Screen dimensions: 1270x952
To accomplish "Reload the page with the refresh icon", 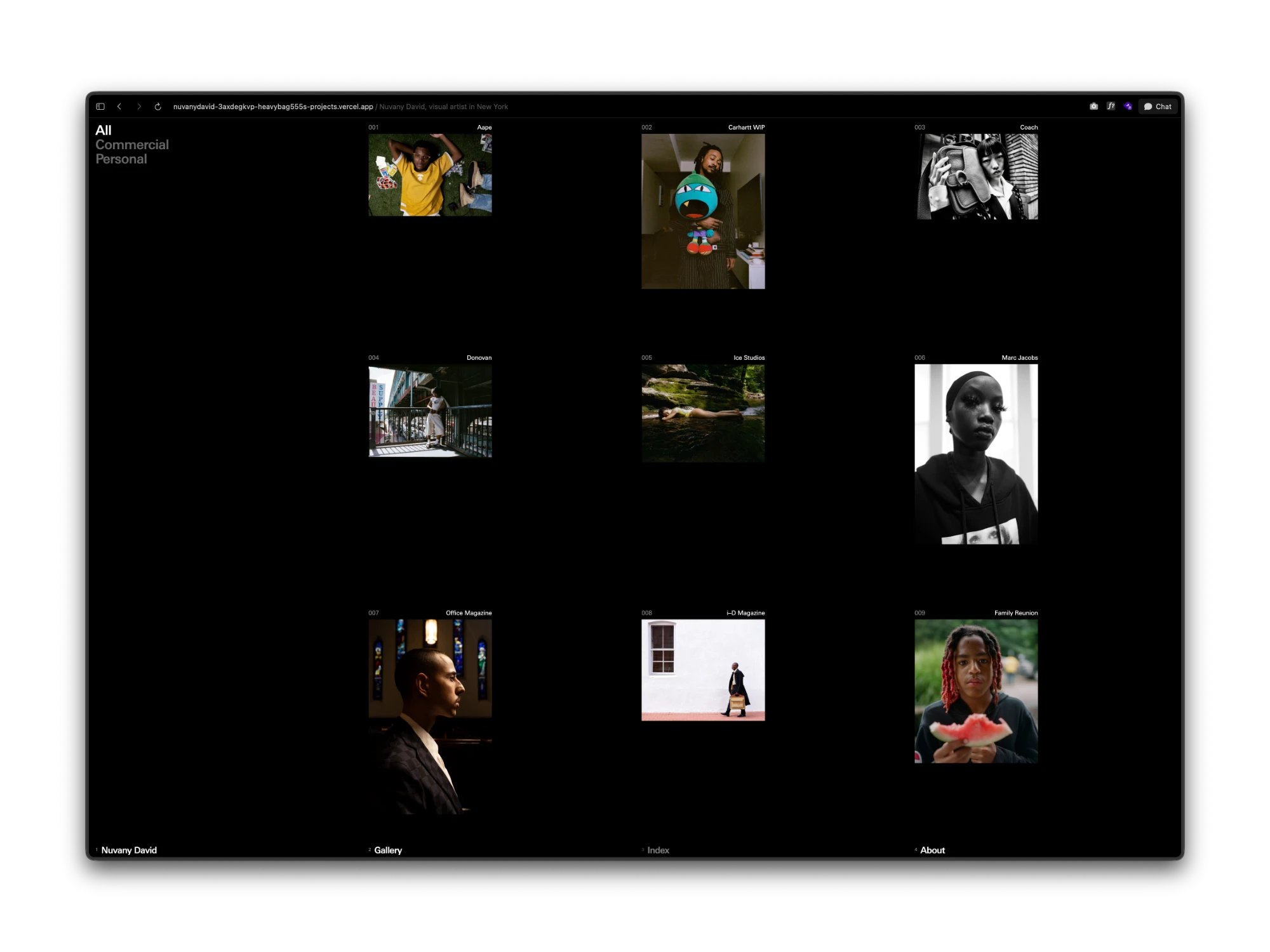I will pos(158,107).
